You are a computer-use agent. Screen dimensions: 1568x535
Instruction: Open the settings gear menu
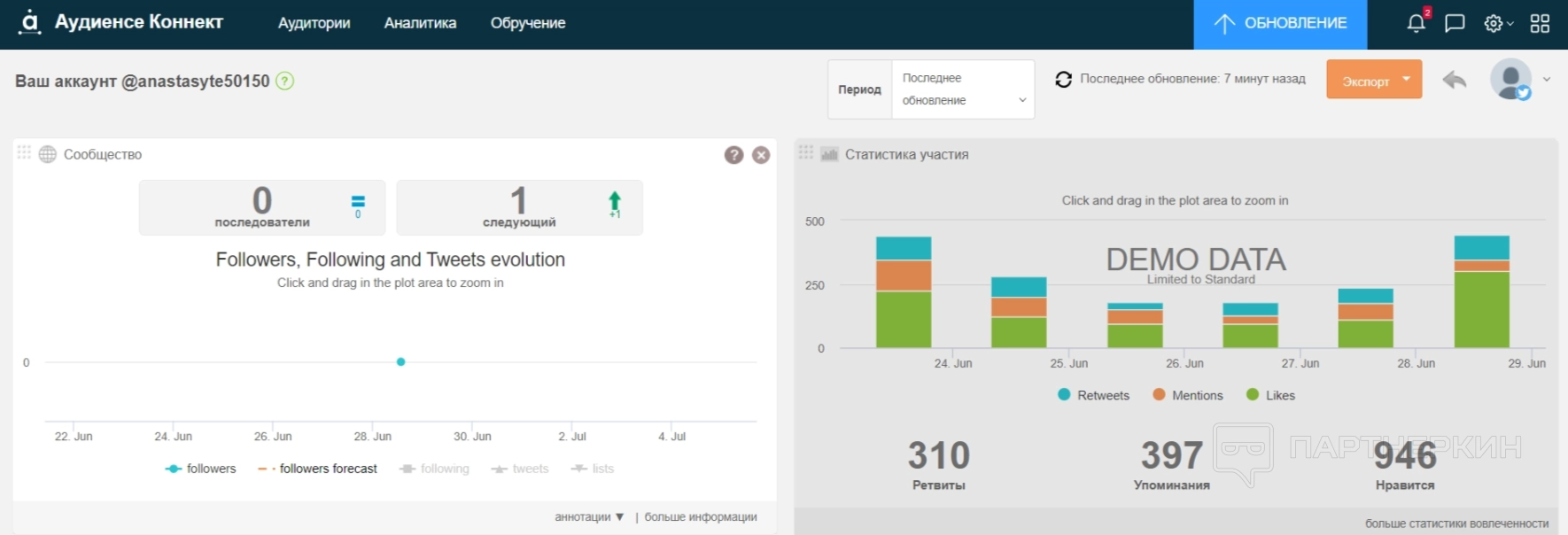point(1494,24)
